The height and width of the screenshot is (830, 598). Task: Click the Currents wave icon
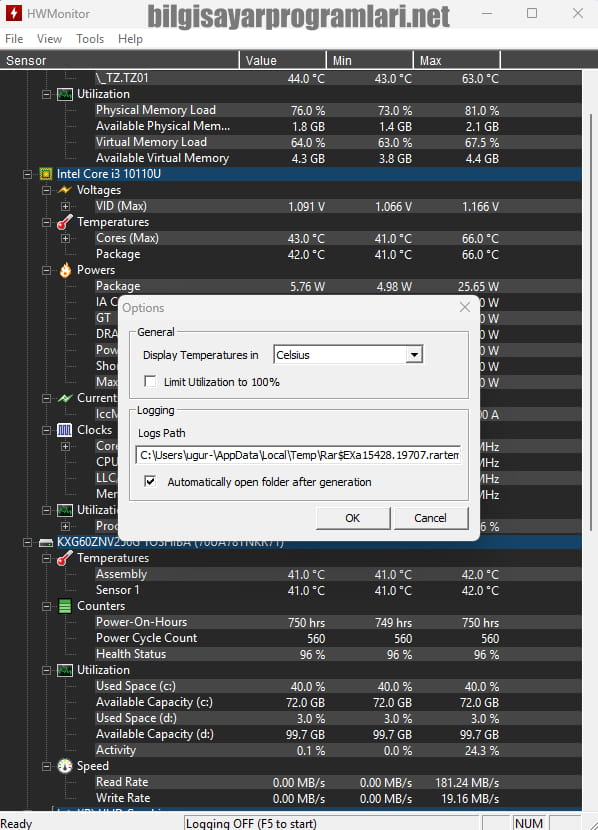coord(65,398)
